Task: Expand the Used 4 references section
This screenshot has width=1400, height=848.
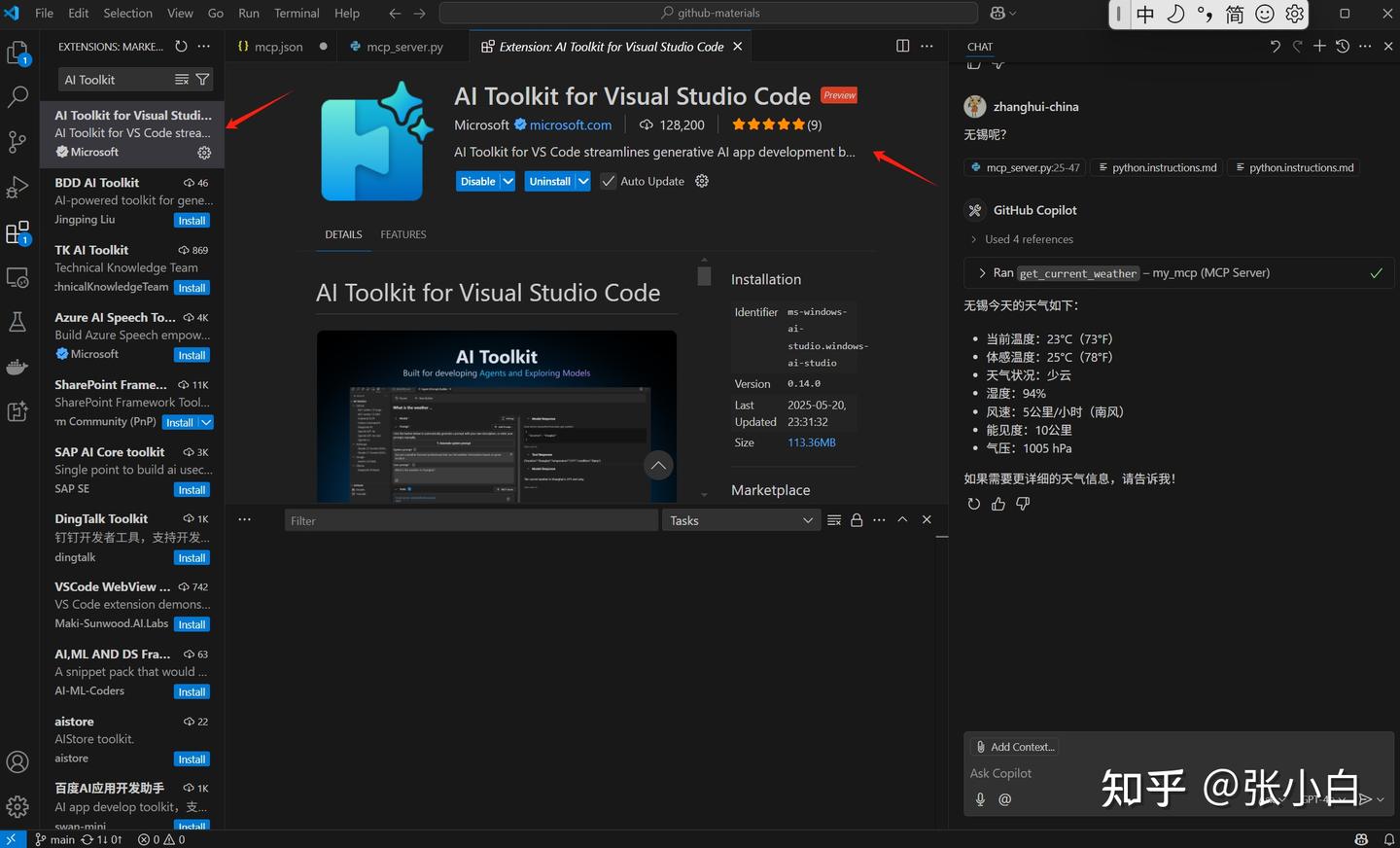Action: click(1028, 239)
